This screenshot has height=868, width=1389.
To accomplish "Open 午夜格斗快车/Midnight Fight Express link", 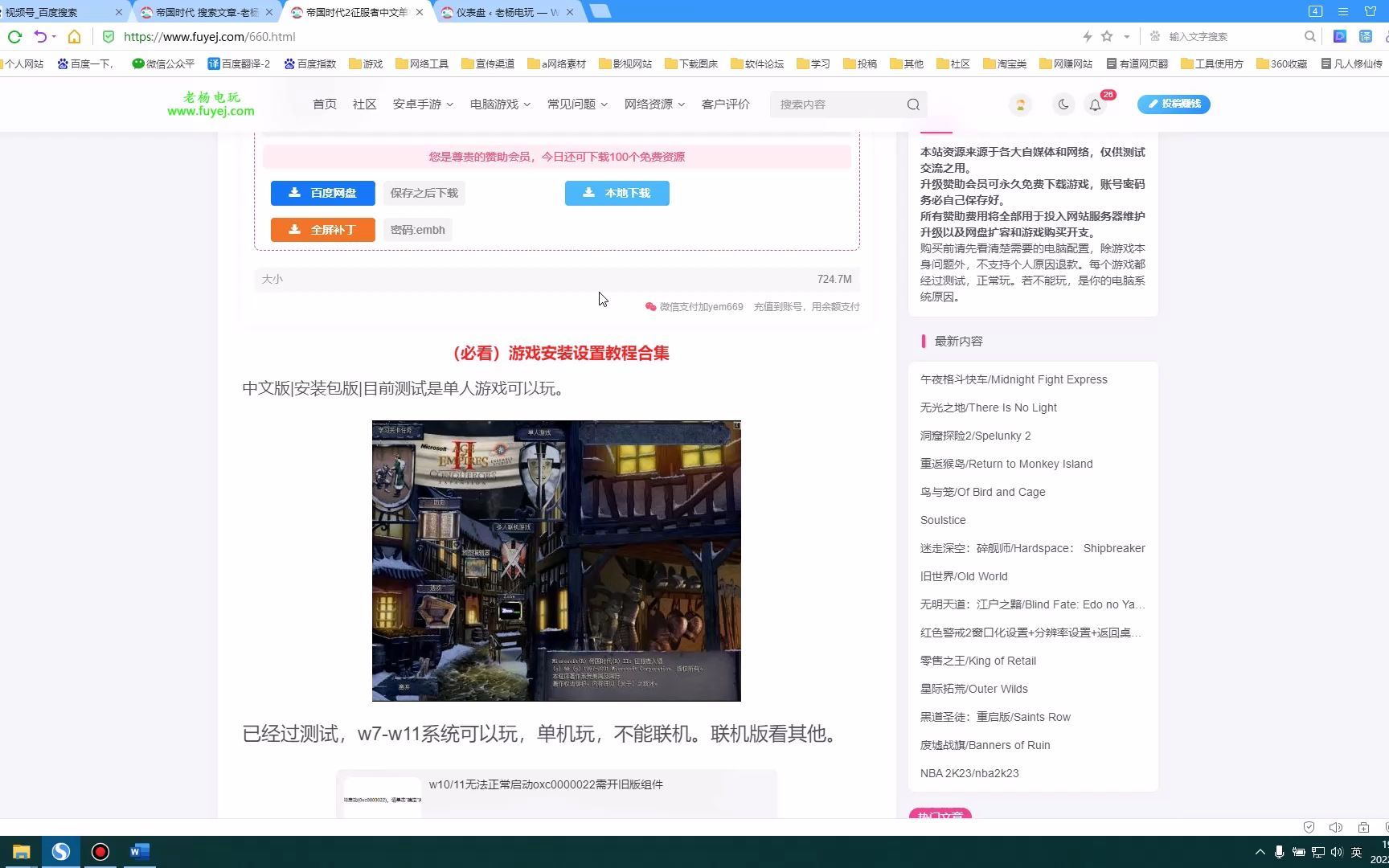I will (x=1014, y=379).
